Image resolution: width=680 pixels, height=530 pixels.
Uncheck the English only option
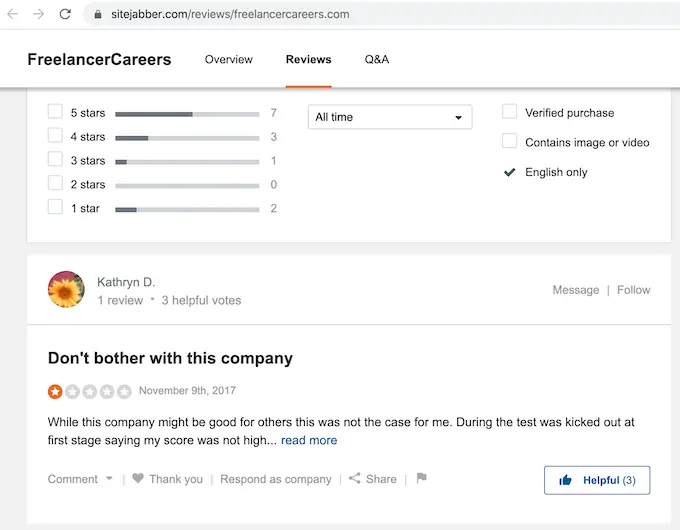(510, 172)
